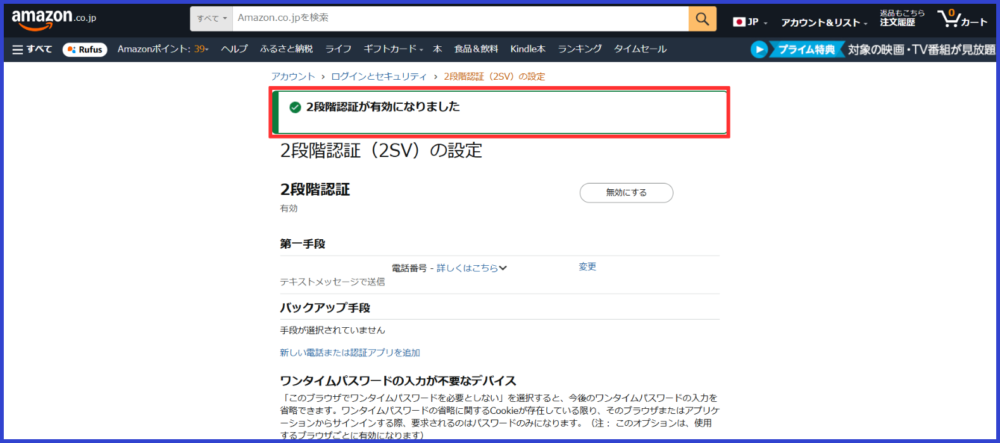Open the Amazonポイント dropdown
The image size is (1000, 443).
(x=163, y=49)
